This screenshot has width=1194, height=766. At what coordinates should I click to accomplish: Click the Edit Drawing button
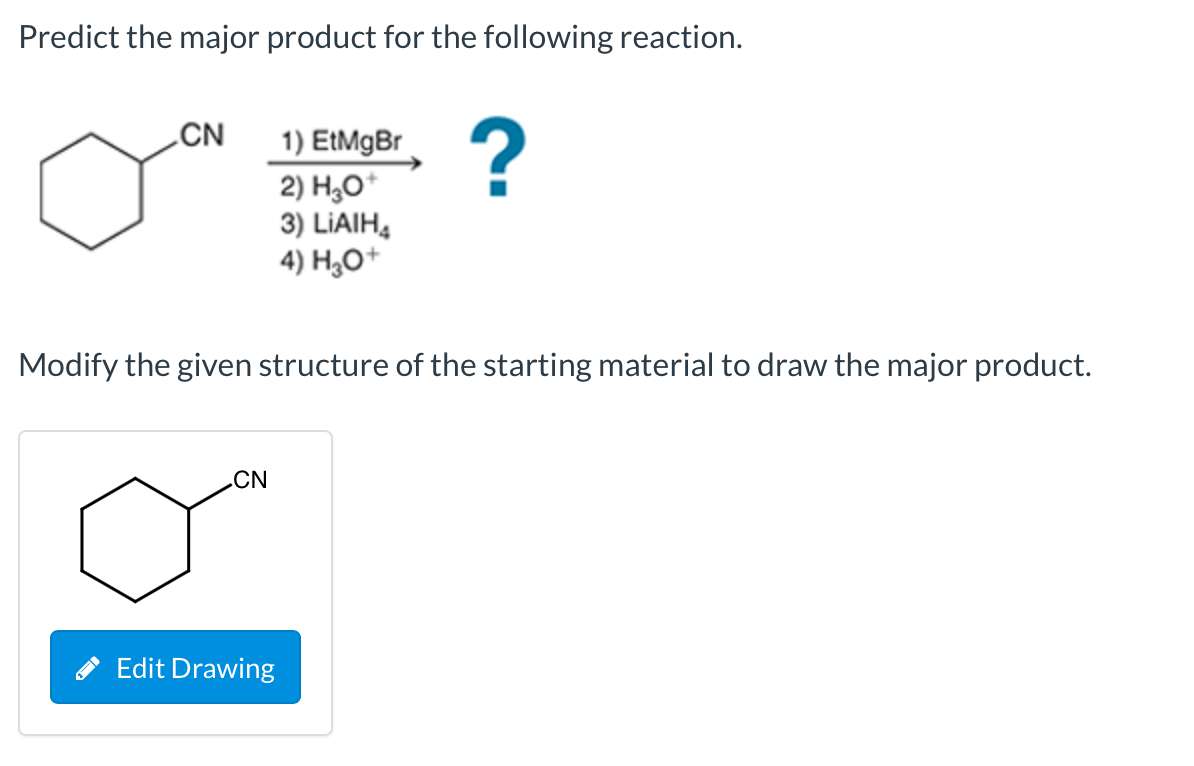click(175, 667)
